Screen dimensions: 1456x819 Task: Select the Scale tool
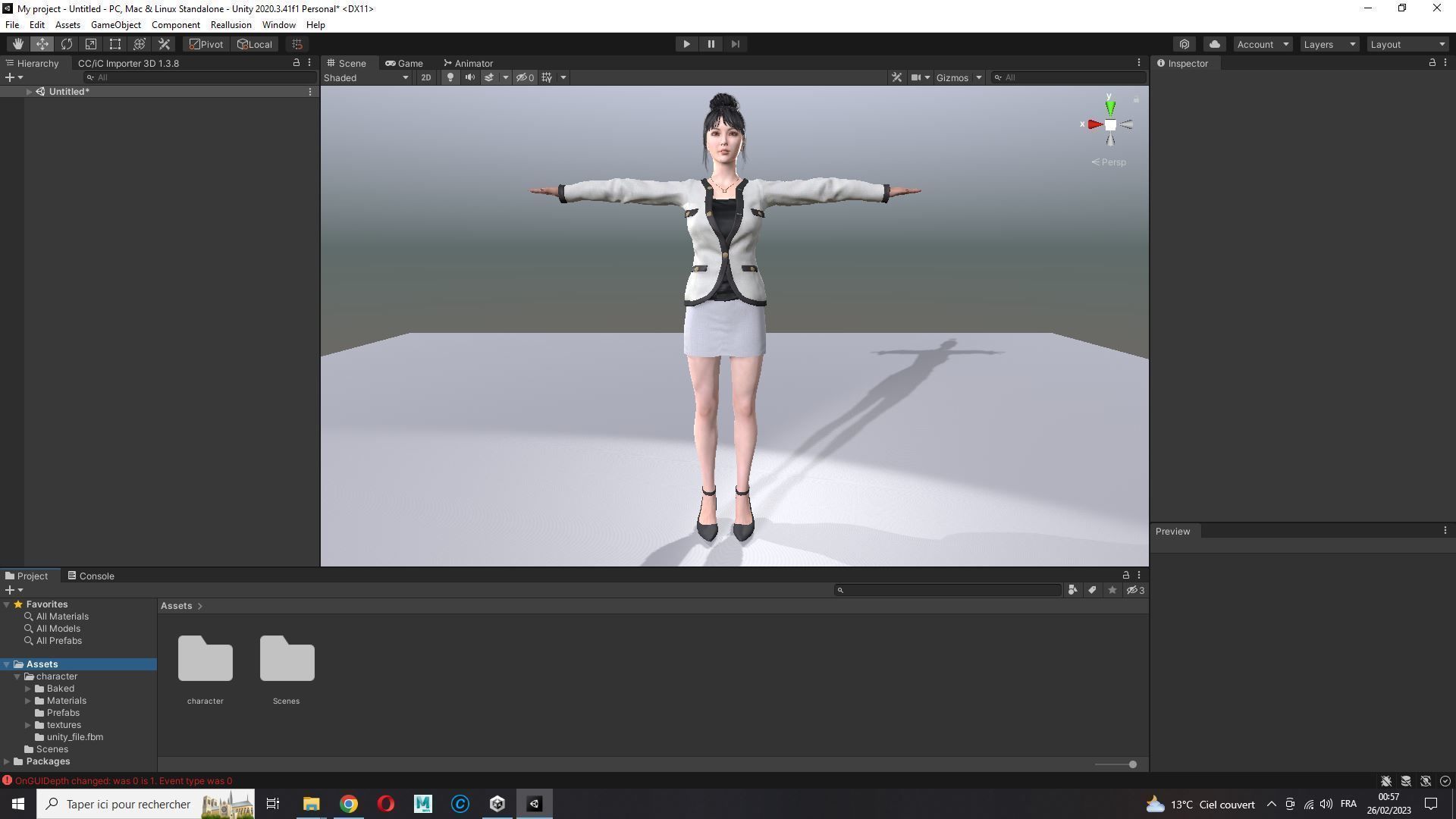tap(91, 44)
